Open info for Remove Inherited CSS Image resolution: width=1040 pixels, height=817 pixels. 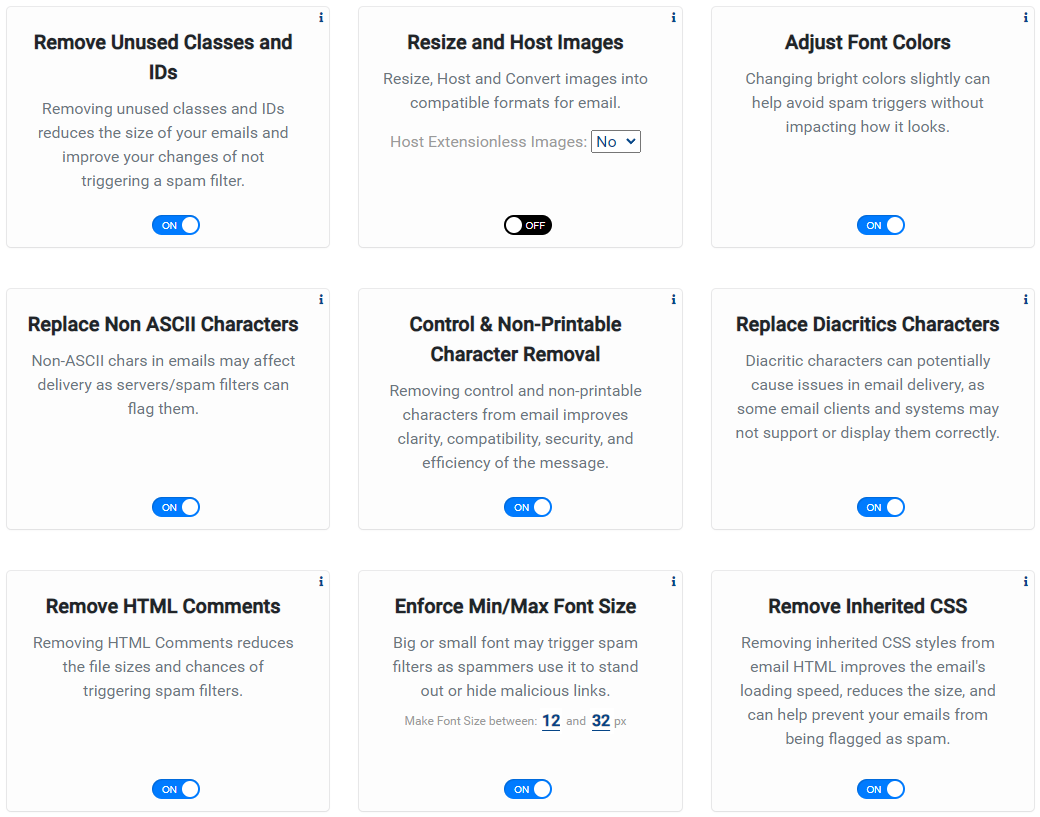pos(1025,581)
